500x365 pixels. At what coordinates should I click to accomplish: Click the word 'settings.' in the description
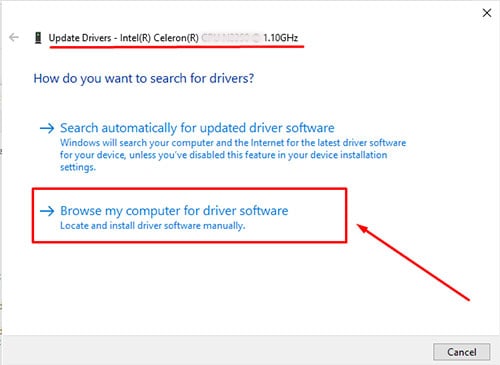(78, 167)
